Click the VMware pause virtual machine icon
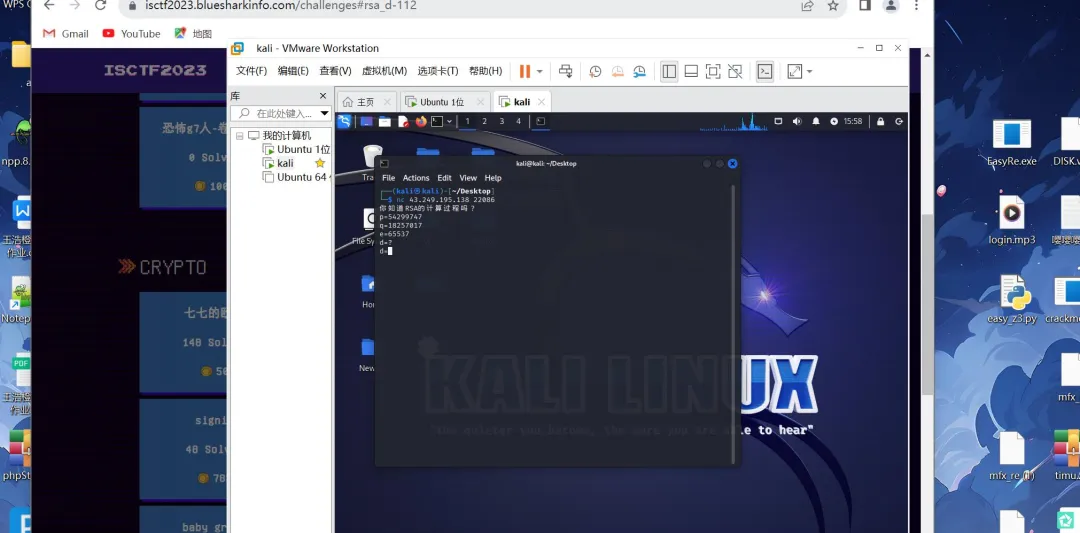The height and width of the screenshot is (533, 1080). click(x=525, y=71)
